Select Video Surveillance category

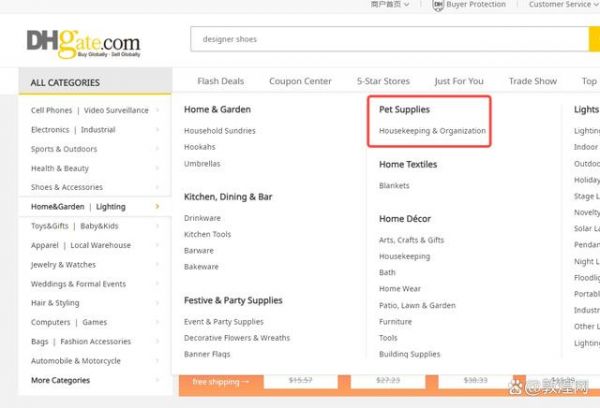click(116, 110)
